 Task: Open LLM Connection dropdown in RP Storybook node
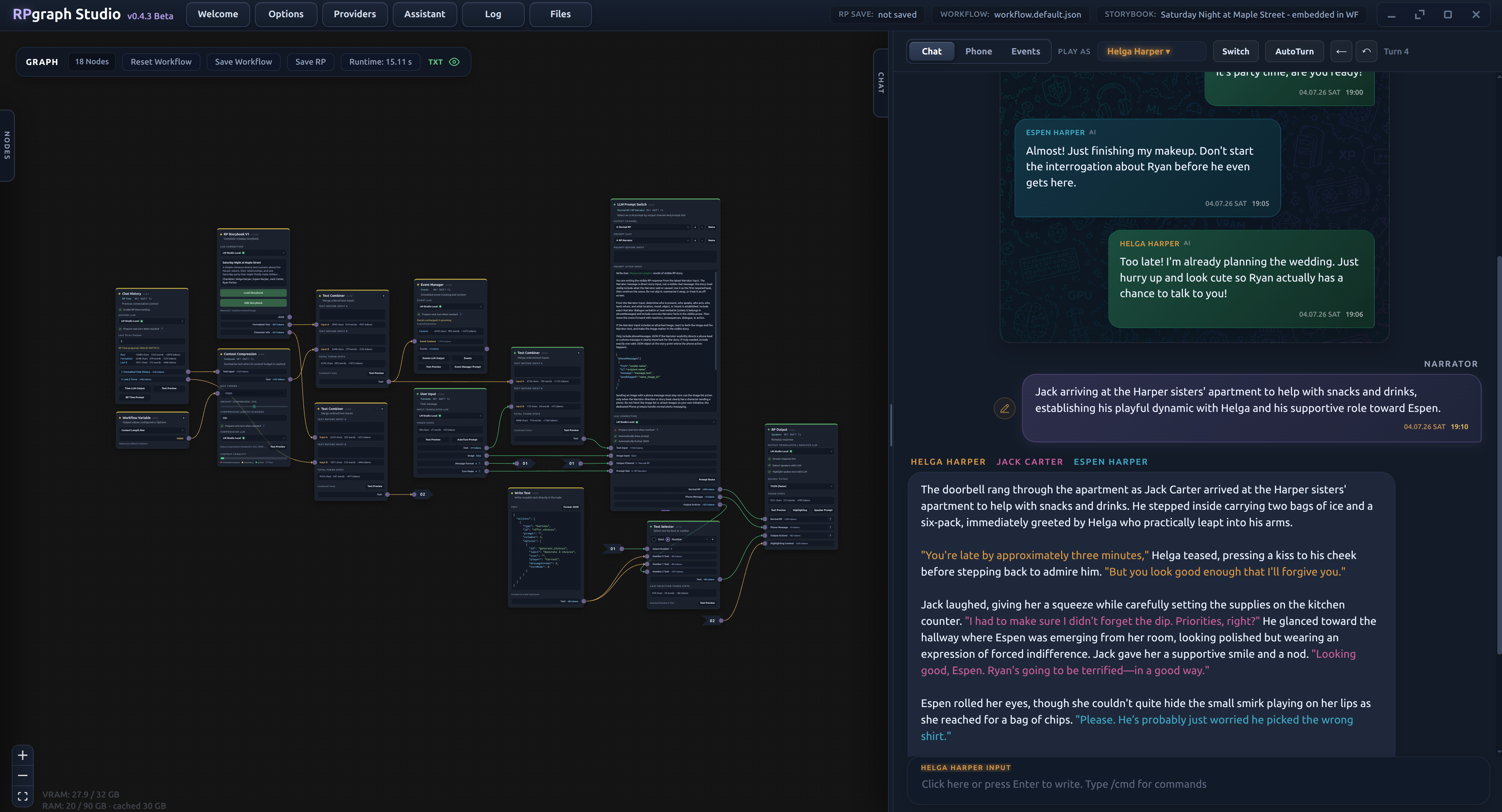pyautogui.click(x=253, y=253)
